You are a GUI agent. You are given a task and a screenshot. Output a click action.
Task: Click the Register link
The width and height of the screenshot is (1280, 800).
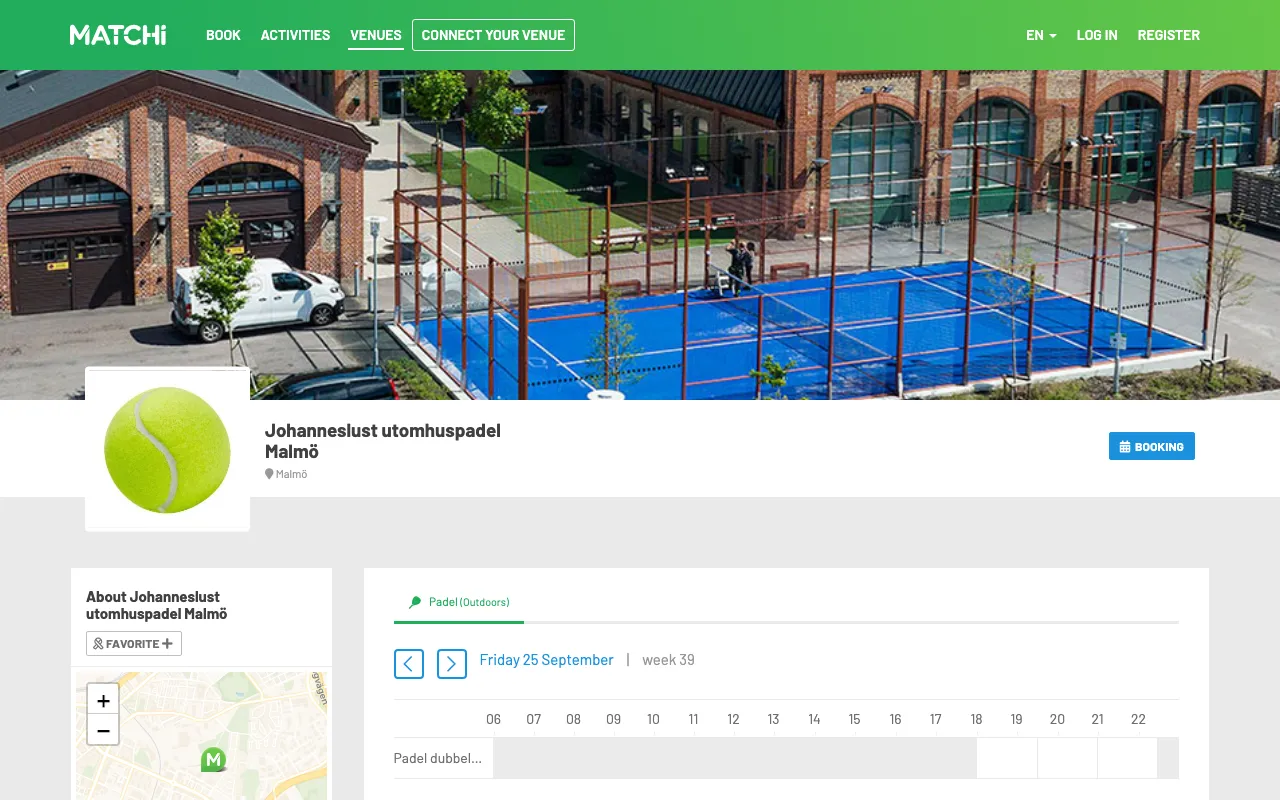tap(1168, 35)
